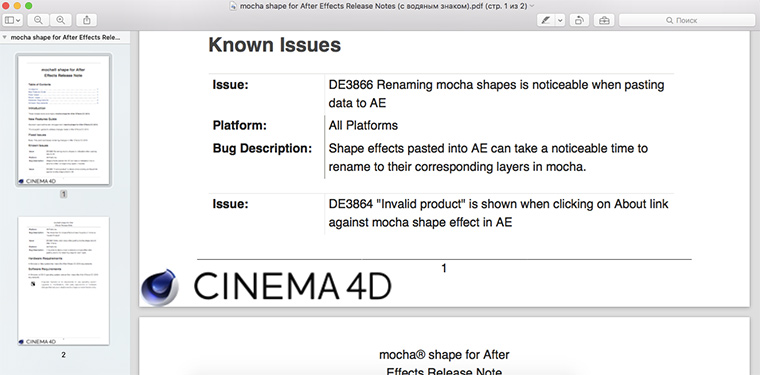Click the 'mocha® shape for After' title on page 2
The width and height of the screenshot is (760, 375).
click(x=444, y=355)
